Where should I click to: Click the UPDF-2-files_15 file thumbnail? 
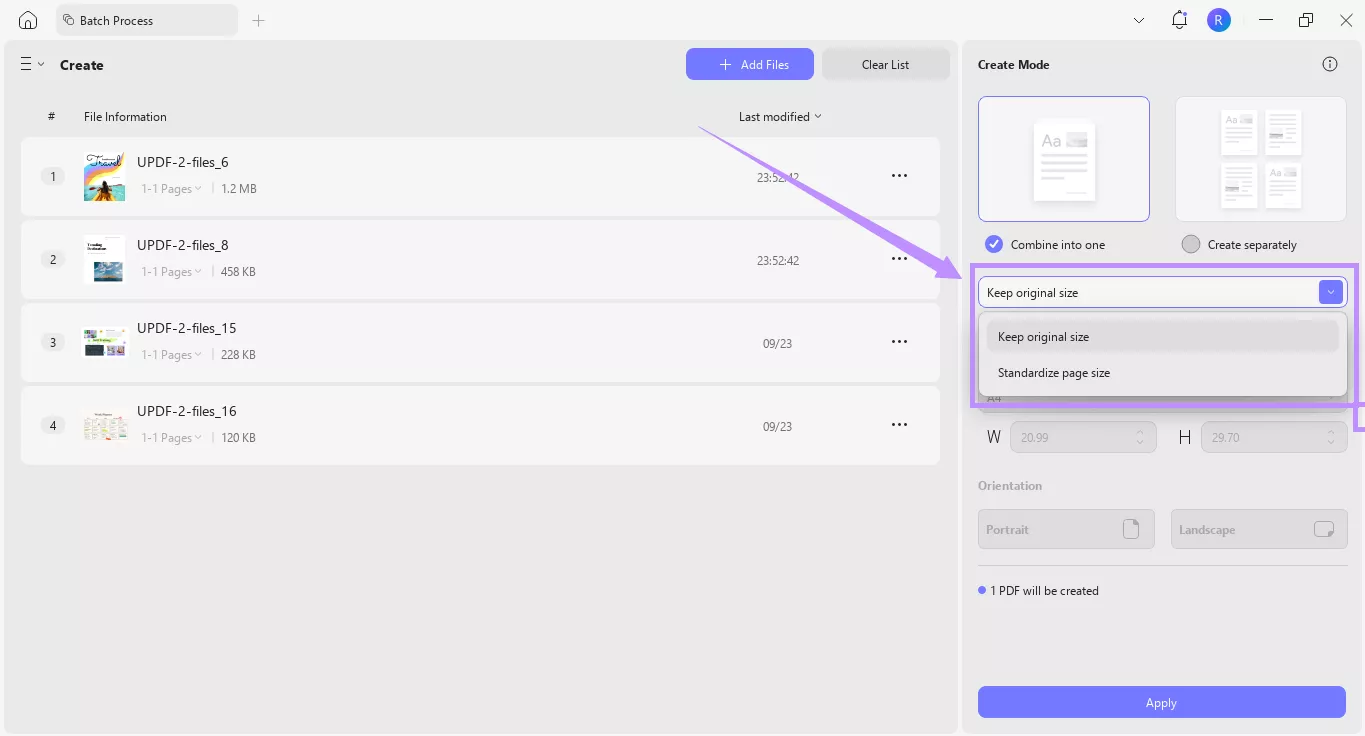pyautogui.click(x=104, y=341)
